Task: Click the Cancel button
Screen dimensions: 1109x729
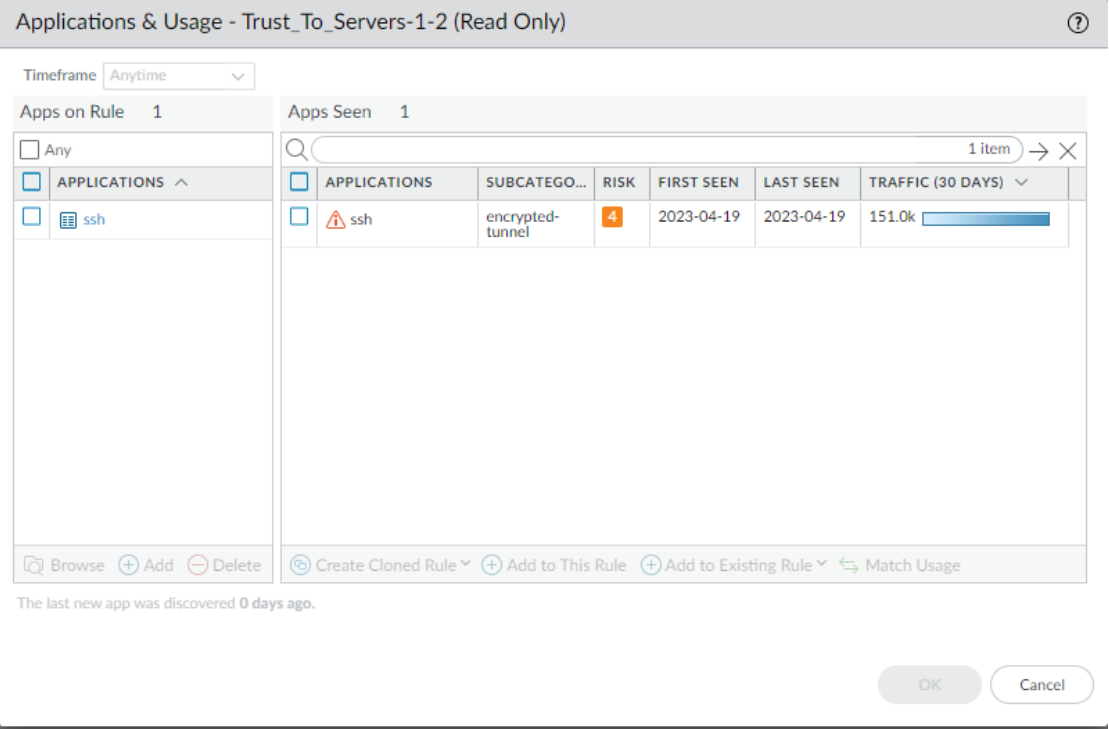Action: coord(1042,684)
